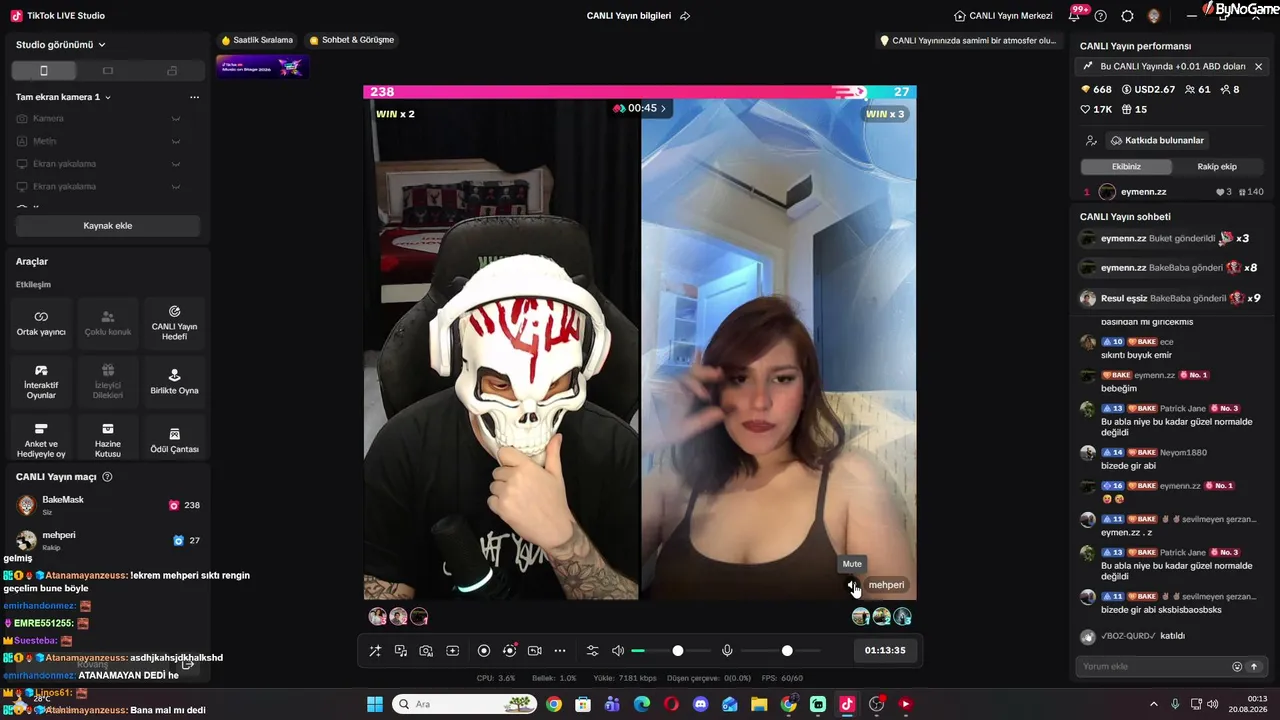Viewport: 1280px width, 720px height.
Task: Expand the match timer 00:45 chevron
Action: pos(663,108)
